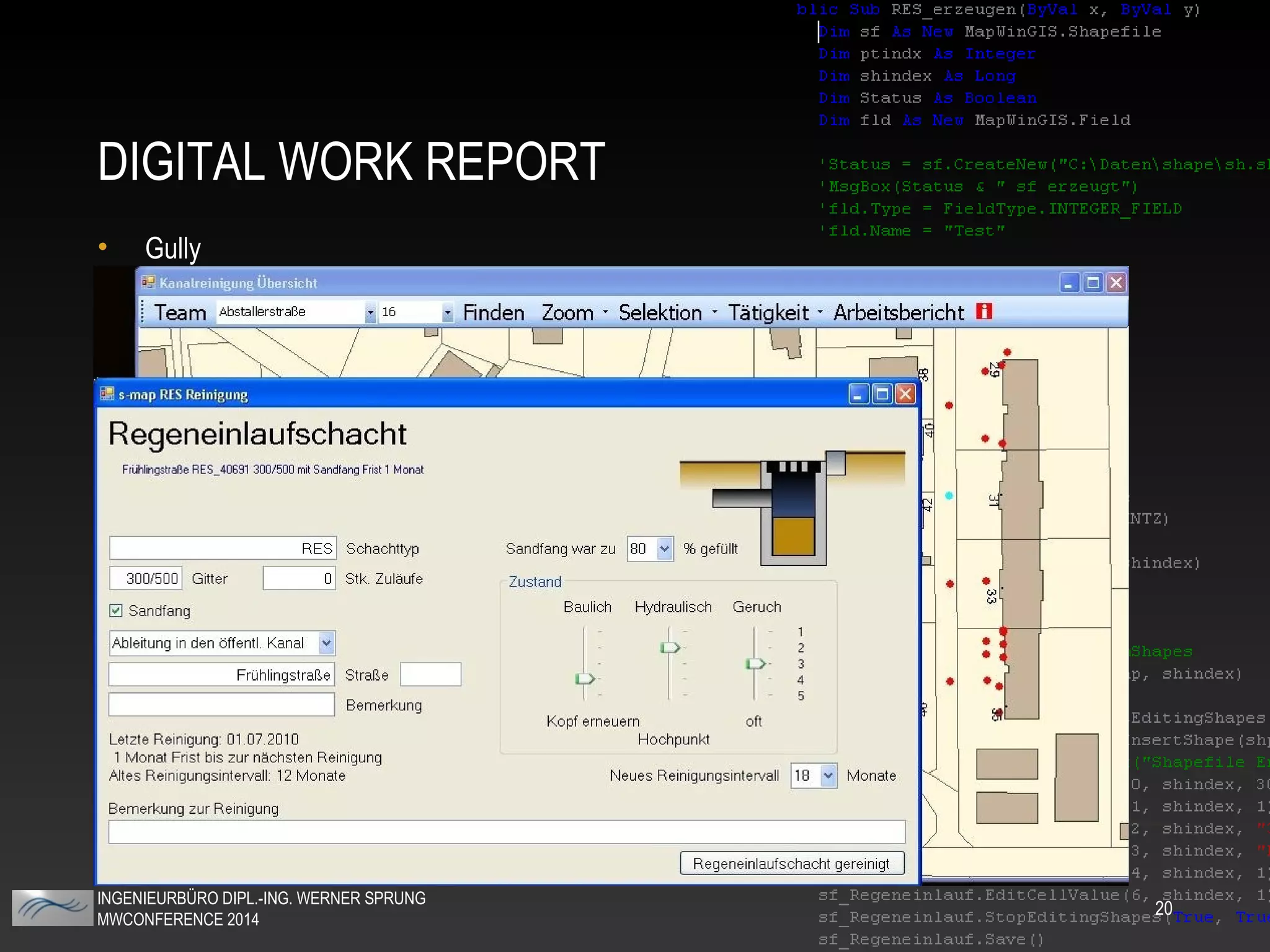Click the Straße field with Frühlingstraße

pyautogui.click(x=221, y=674)
